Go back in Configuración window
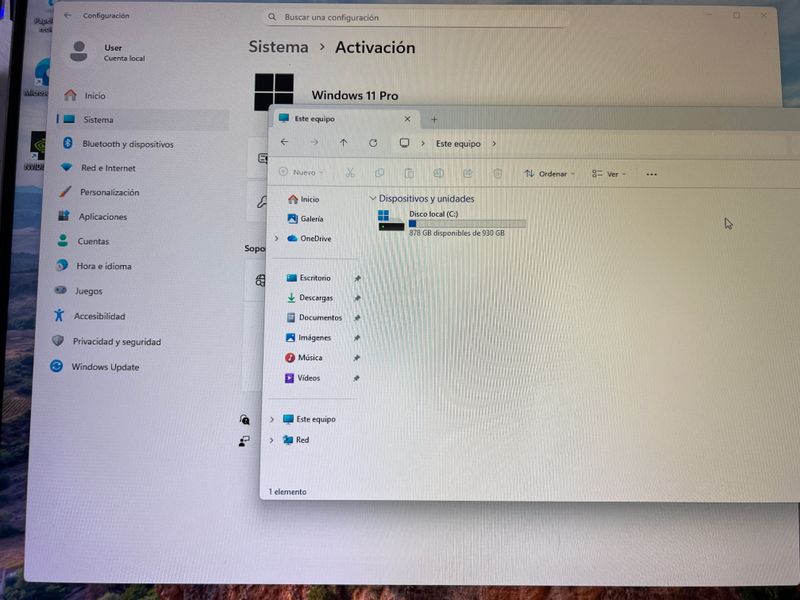 (68, 15)
